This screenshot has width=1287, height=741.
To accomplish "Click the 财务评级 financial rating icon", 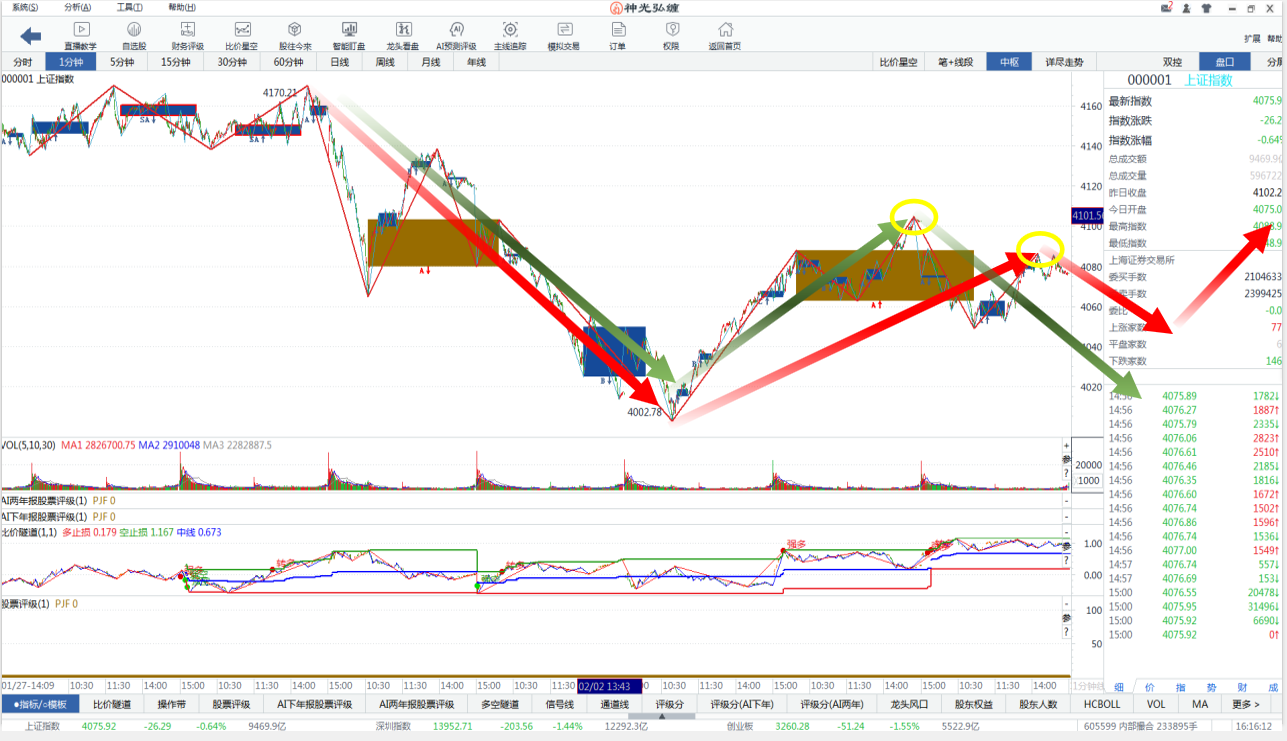I will (187, 35).
